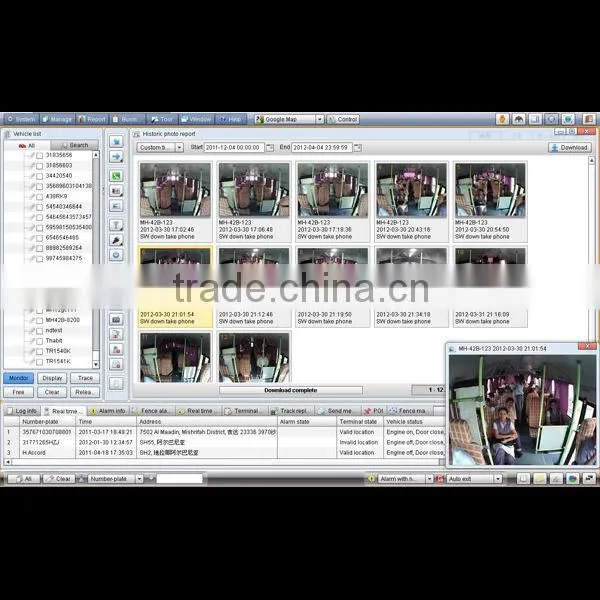Click the Download complete progress bar
600x600 pixels.
[290, 390]
